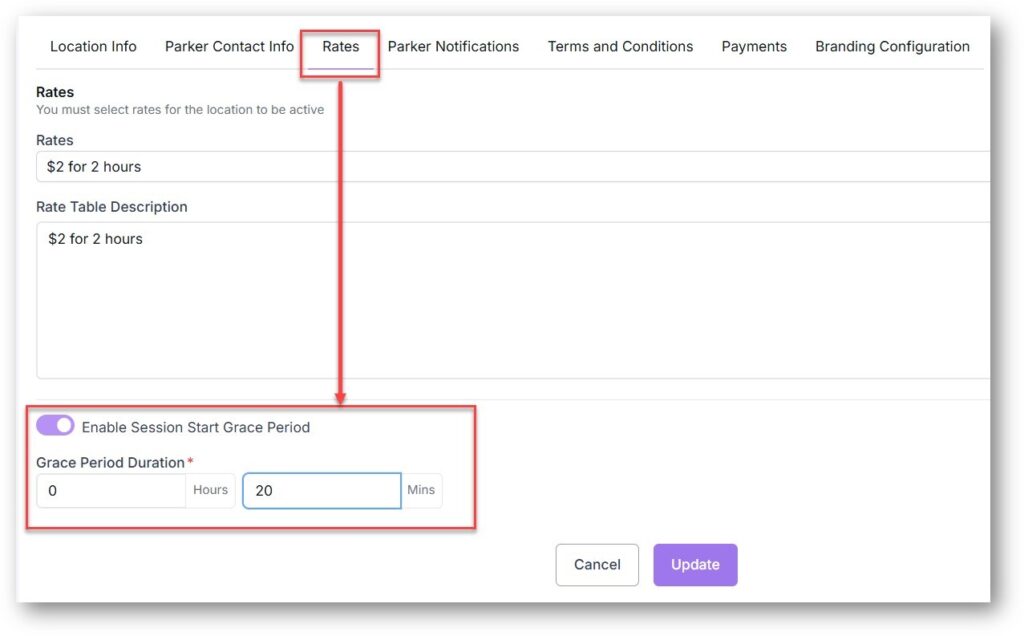Screen dimensions: 1024x636
Task: Switch to Parker Contact Info tab
Action: 229,46
